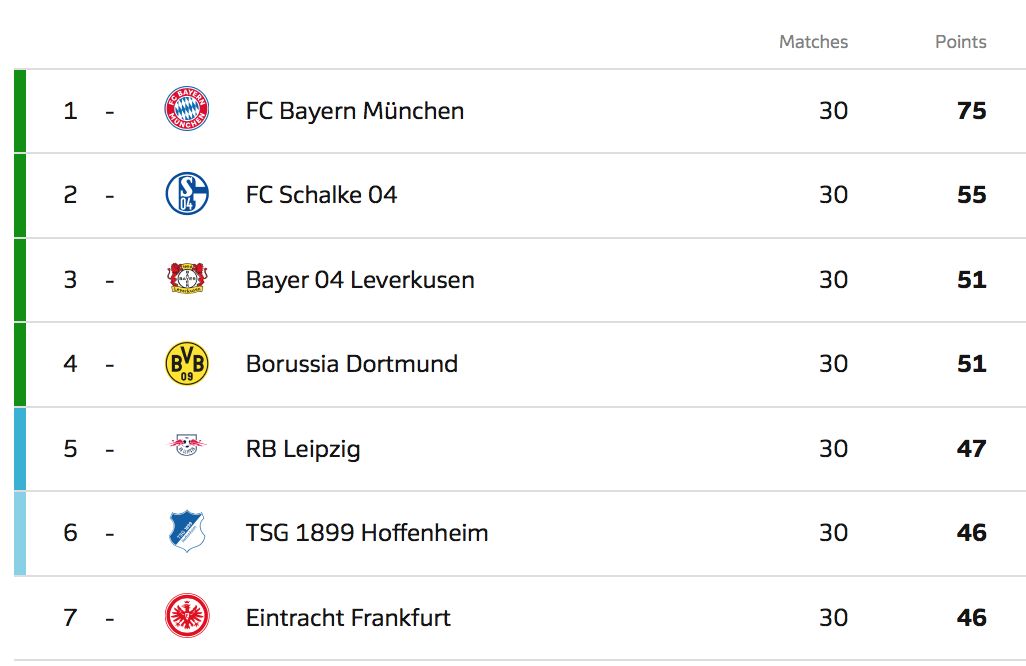Click the FC Schalke 04 logo

point(187,194)
